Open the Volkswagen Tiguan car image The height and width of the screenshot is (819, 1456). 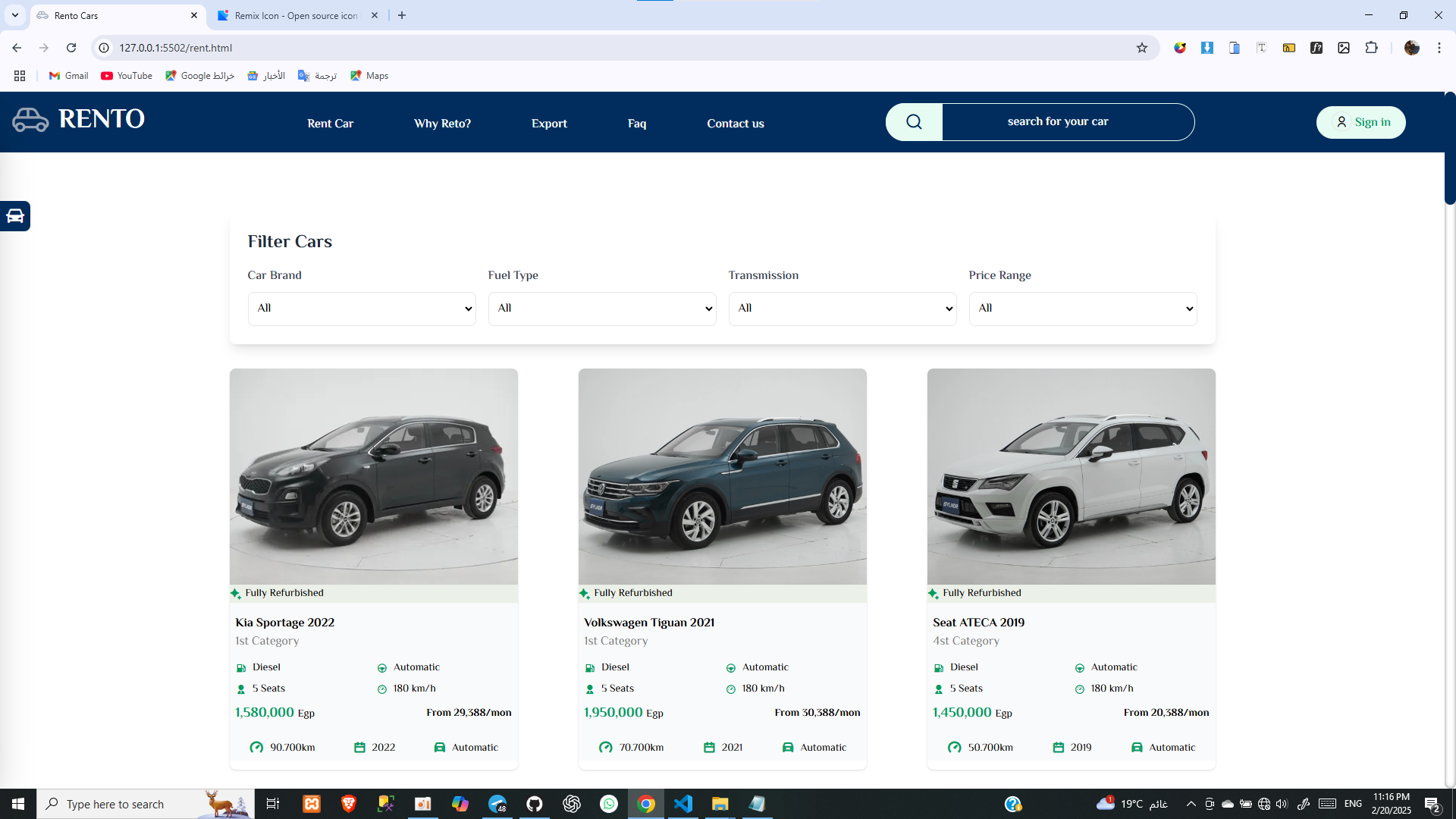[723, 476]
